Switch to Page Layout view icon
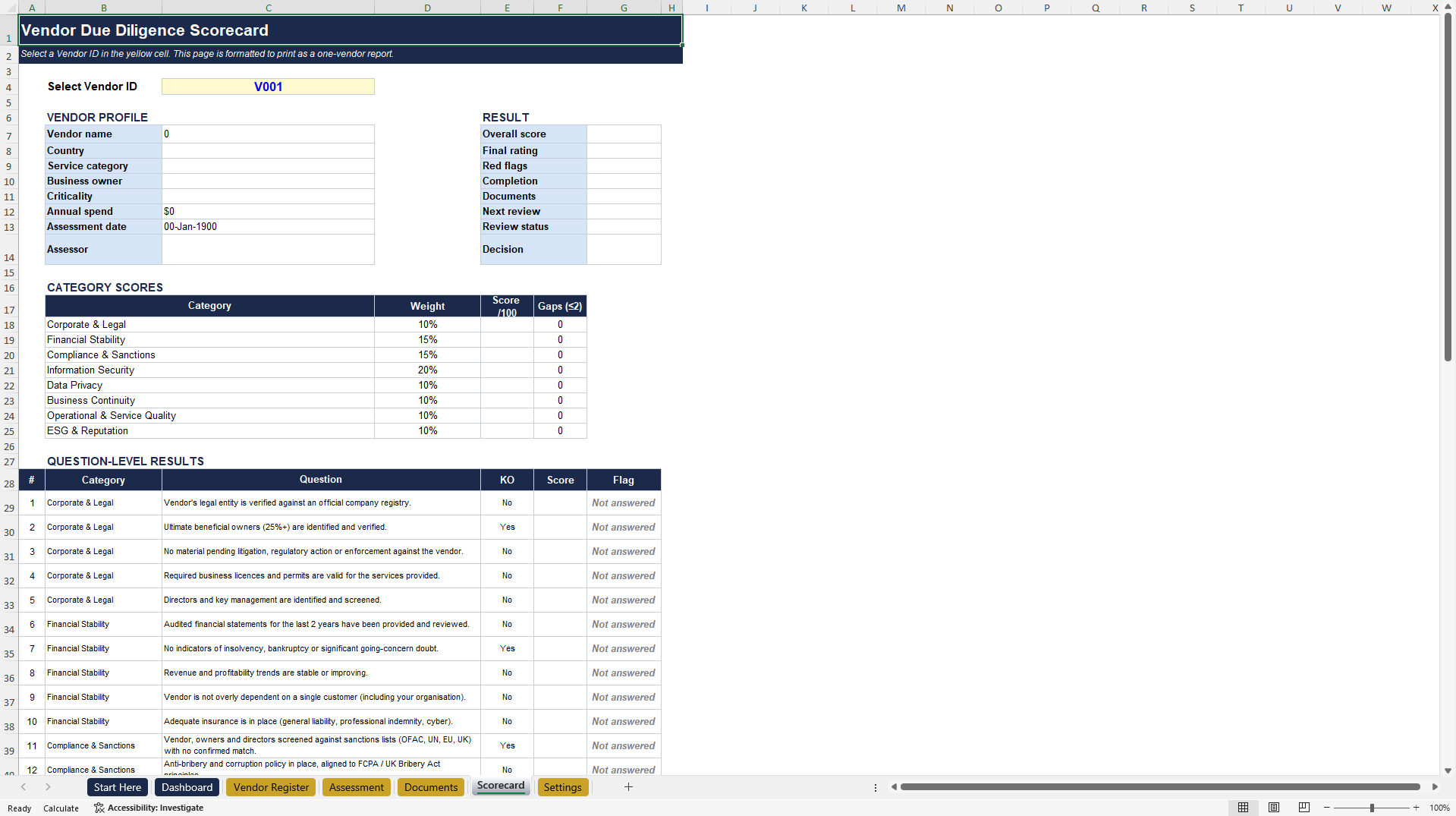 click(1274, 808)
